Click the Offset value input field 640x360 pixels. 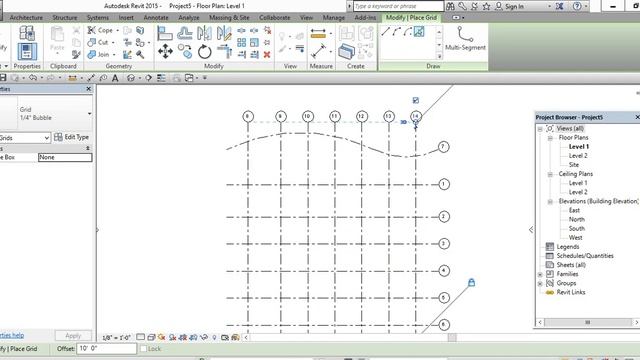107,349
